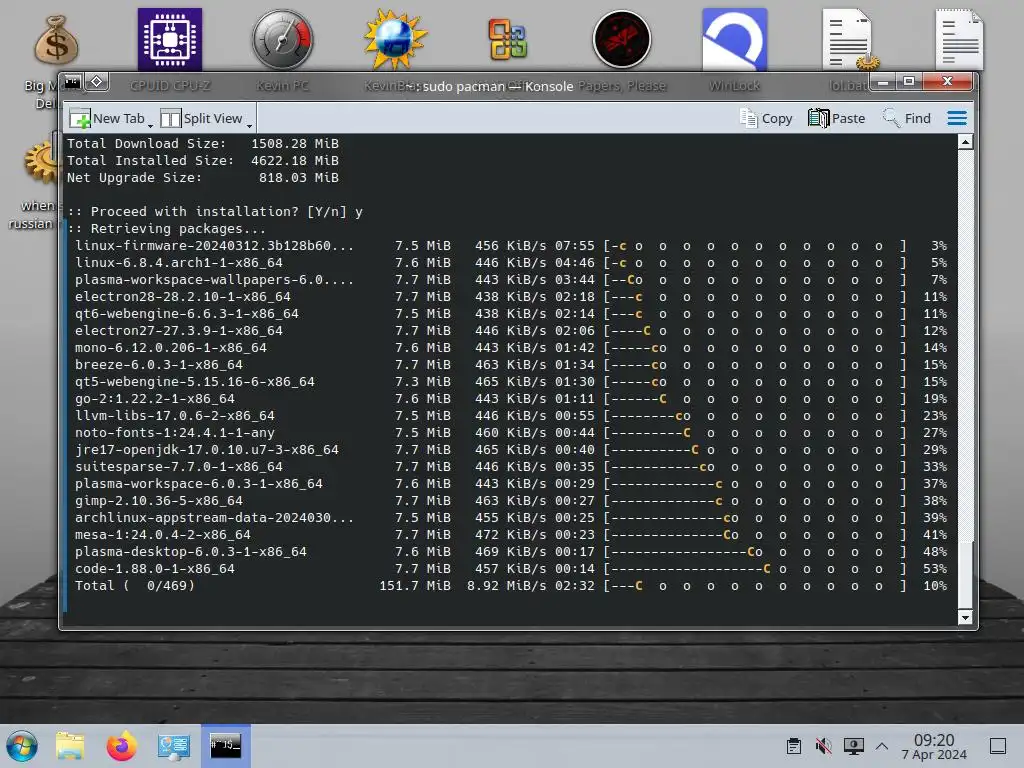This screenshot has height=768, width=1024.
Task: Open the Konsole hamburger menu
Action: 957,118
